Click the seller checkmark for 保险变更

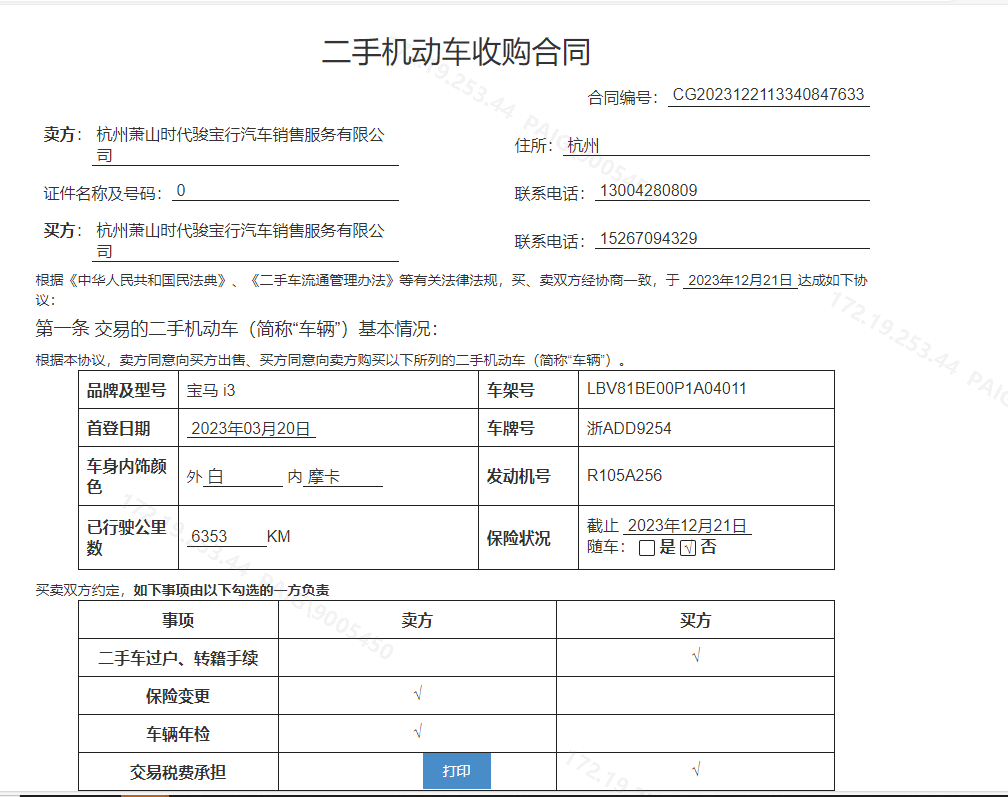click(418, 694)
